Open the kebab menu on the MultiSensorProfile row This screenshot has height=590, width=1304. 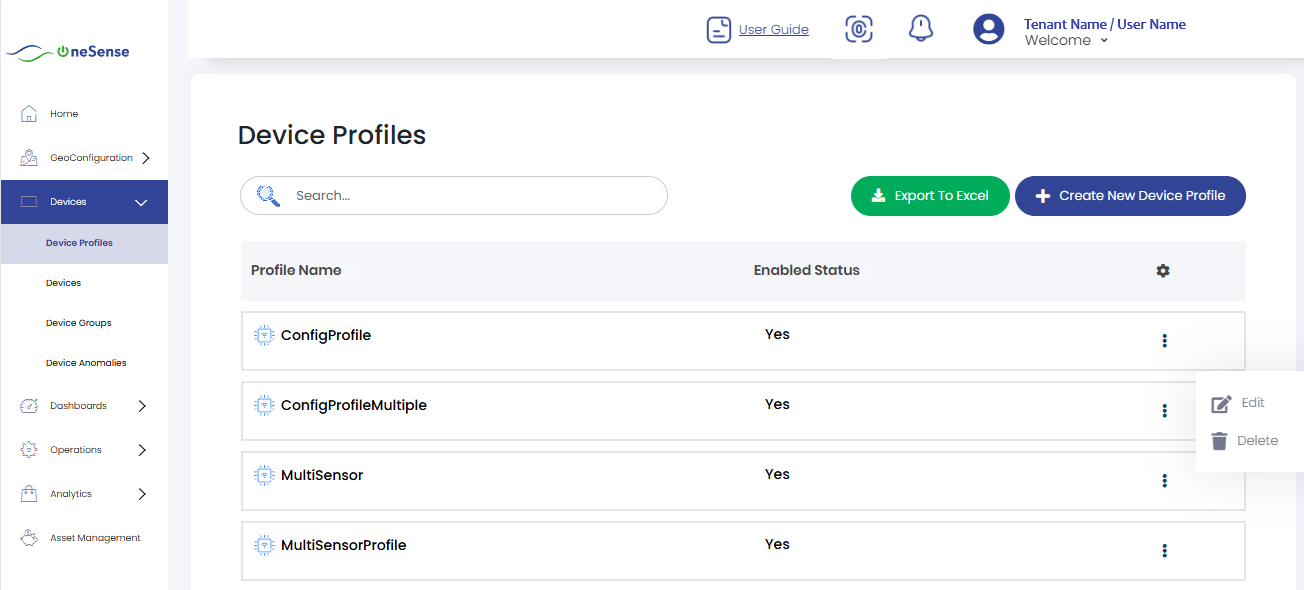(1164, 550)
